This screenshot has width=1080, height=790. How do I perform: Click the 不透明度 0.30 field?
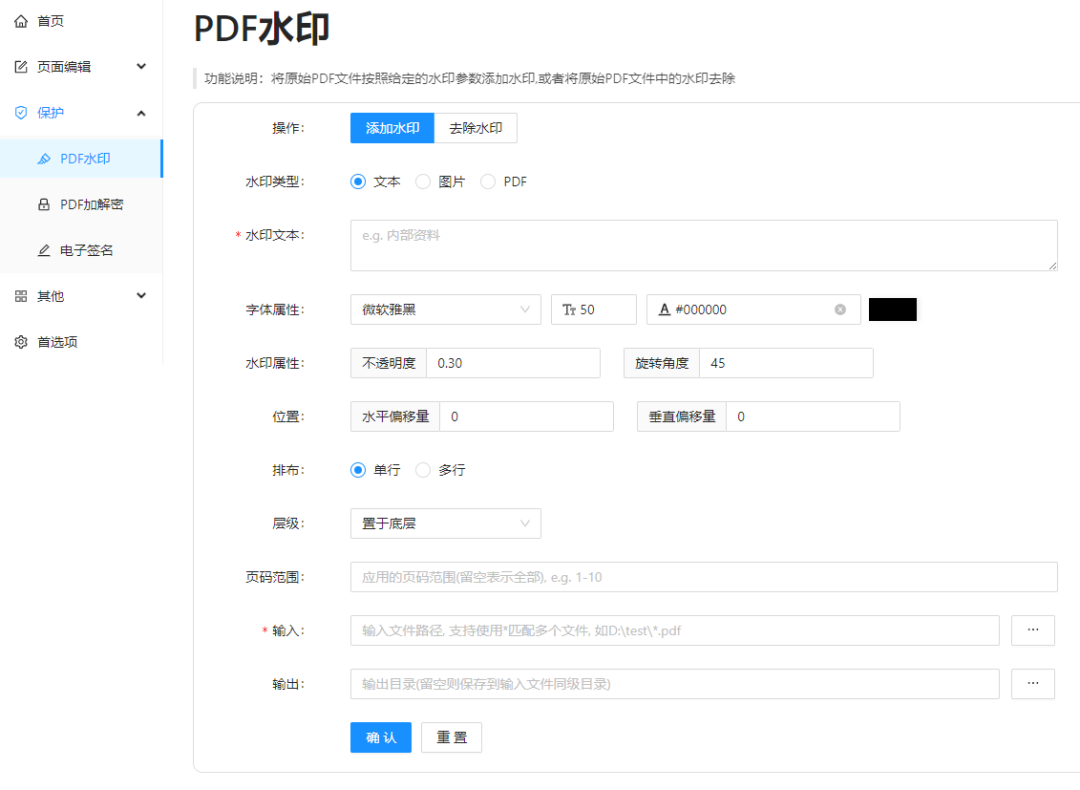point(513,363)
